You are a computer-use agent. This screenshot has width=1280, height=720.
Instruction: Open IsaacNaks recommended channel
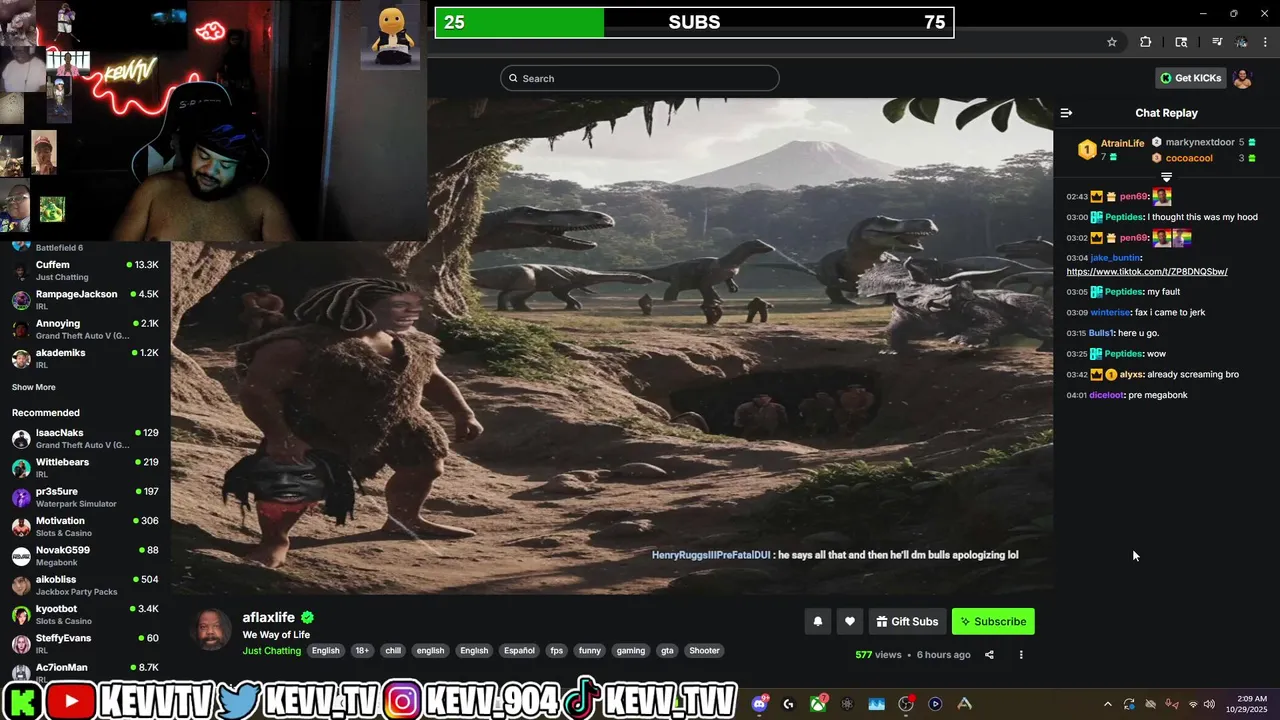click(85, 438)
